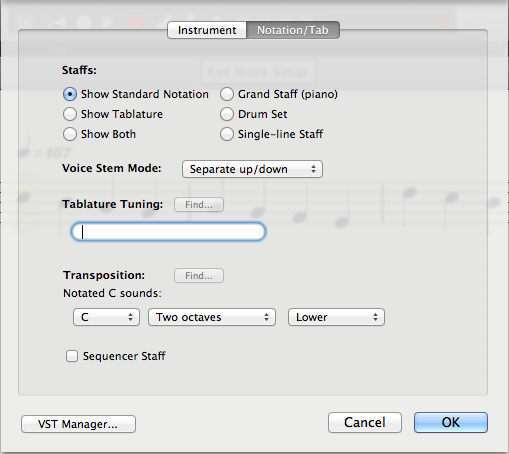
Task: Click Find button beside Transposition
Action: [199, 276]
